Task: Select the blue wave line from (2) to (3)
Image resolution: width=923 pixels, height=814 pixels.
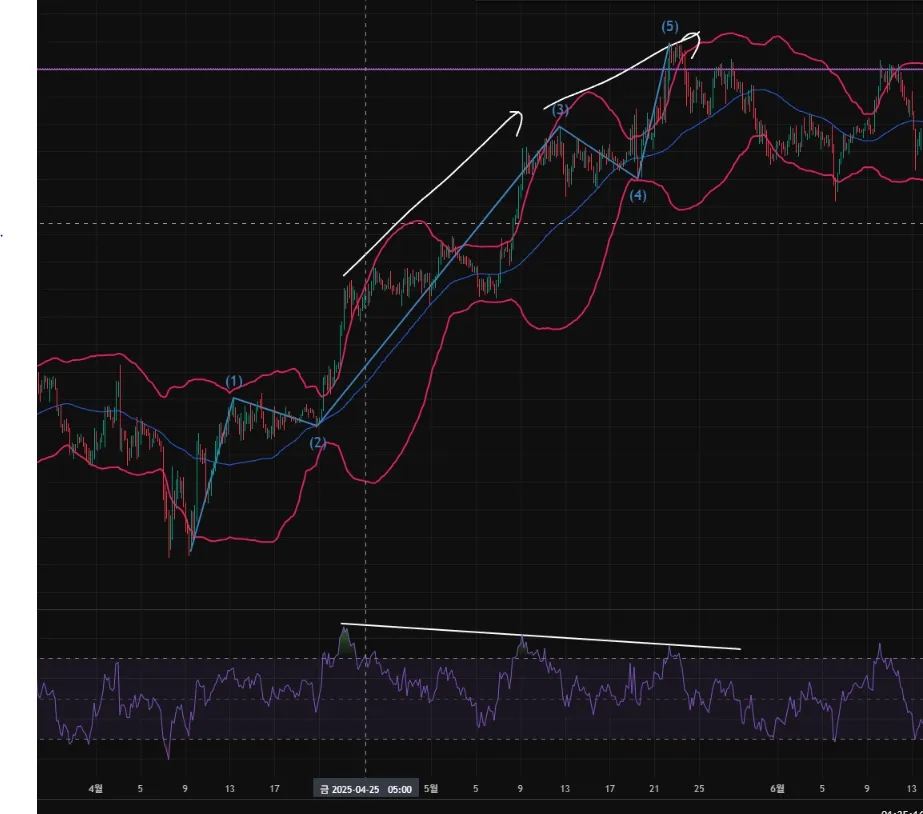Action: [439, 275]
